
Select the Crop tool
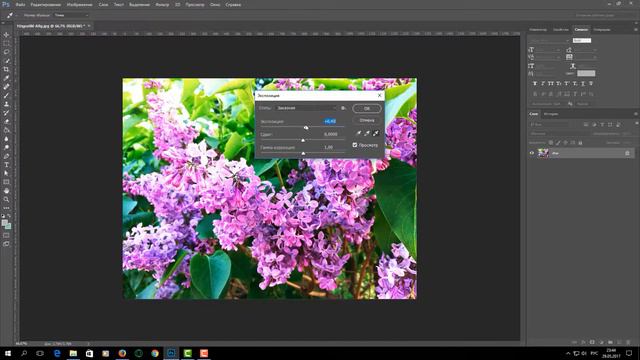point(6,69)
